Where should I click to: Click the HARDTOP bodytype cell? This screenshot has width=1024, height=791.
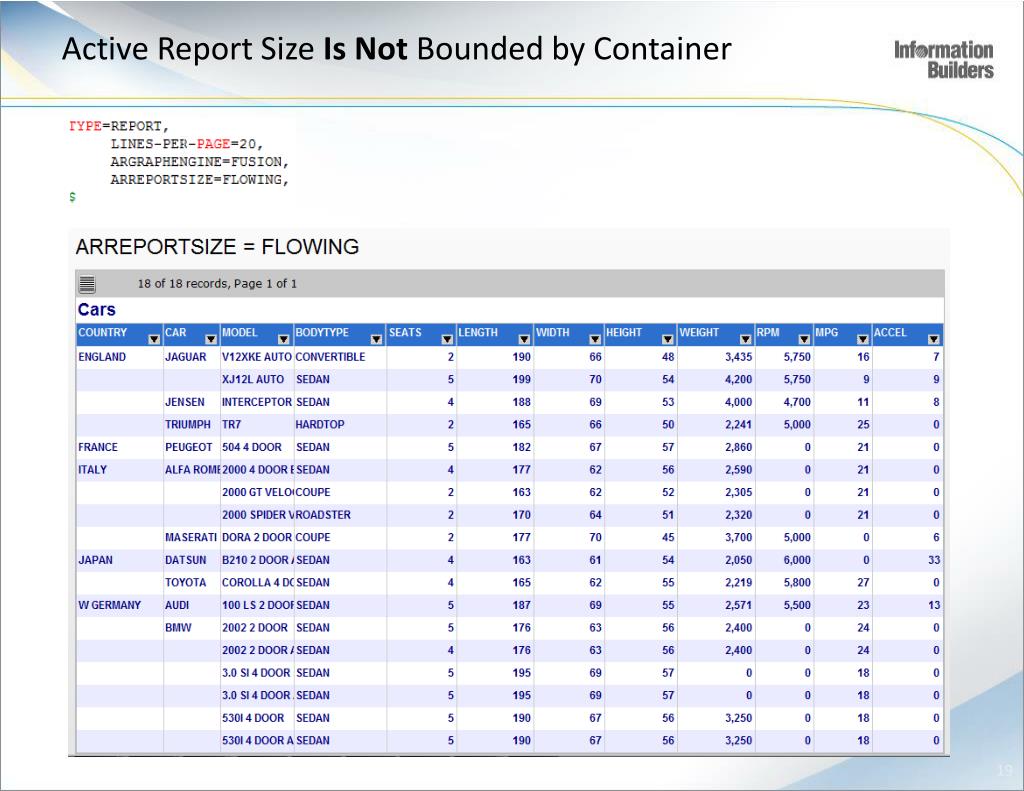[x=319, y=425]
